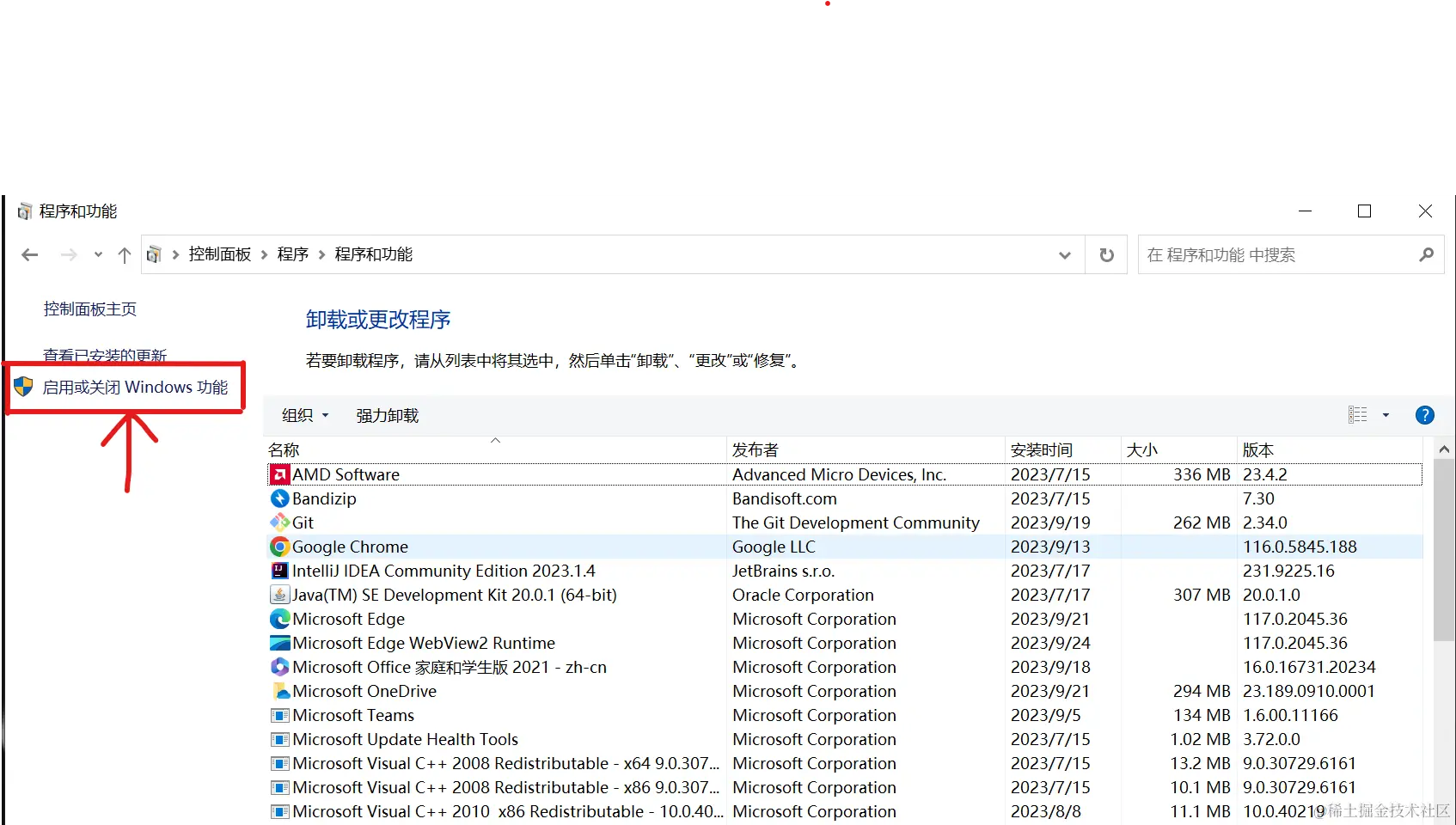Select the Git icon
Screen dimensions: 1456x825
278,522
